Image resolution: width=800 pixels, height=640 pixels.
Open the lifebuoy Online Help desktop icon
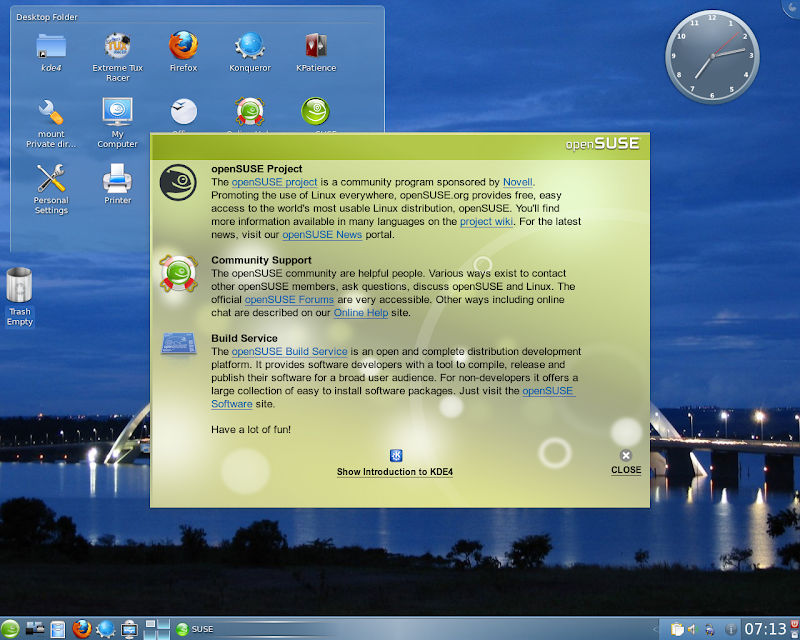[249, 112]
